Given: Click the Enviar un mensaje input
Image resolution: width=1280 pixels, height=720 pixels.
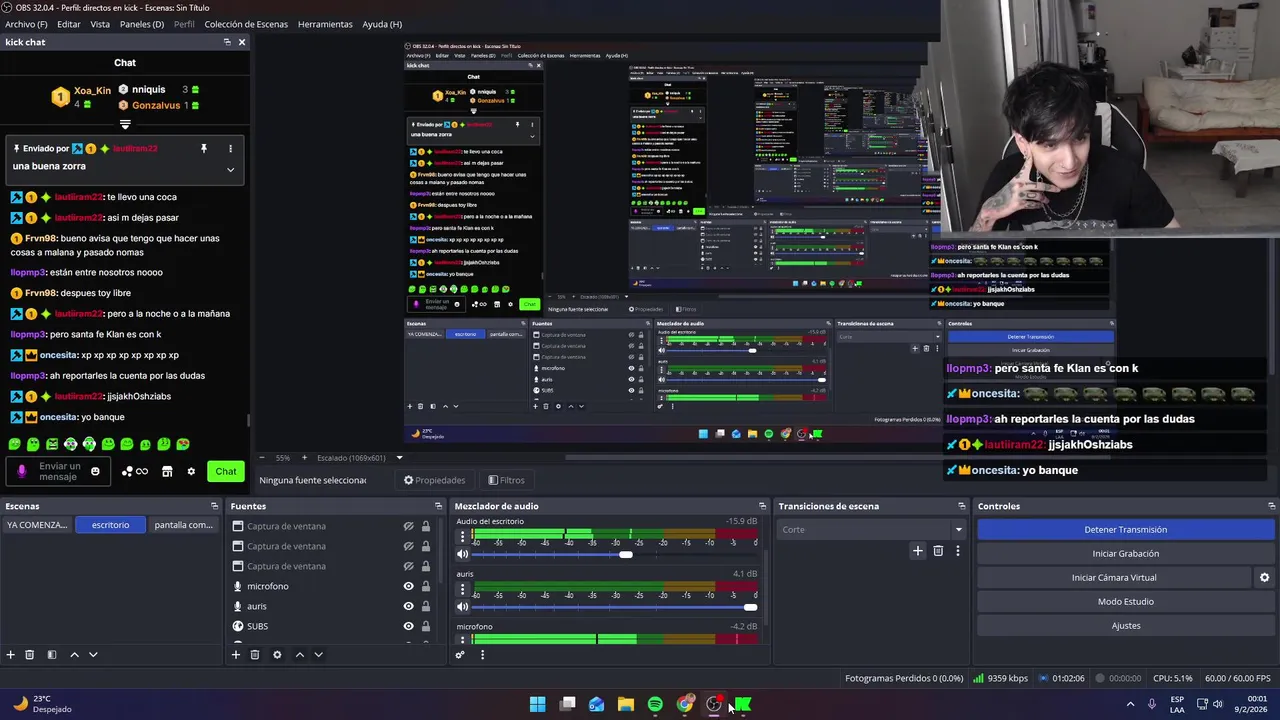Looking at the screenshot, I should point(60,472).
